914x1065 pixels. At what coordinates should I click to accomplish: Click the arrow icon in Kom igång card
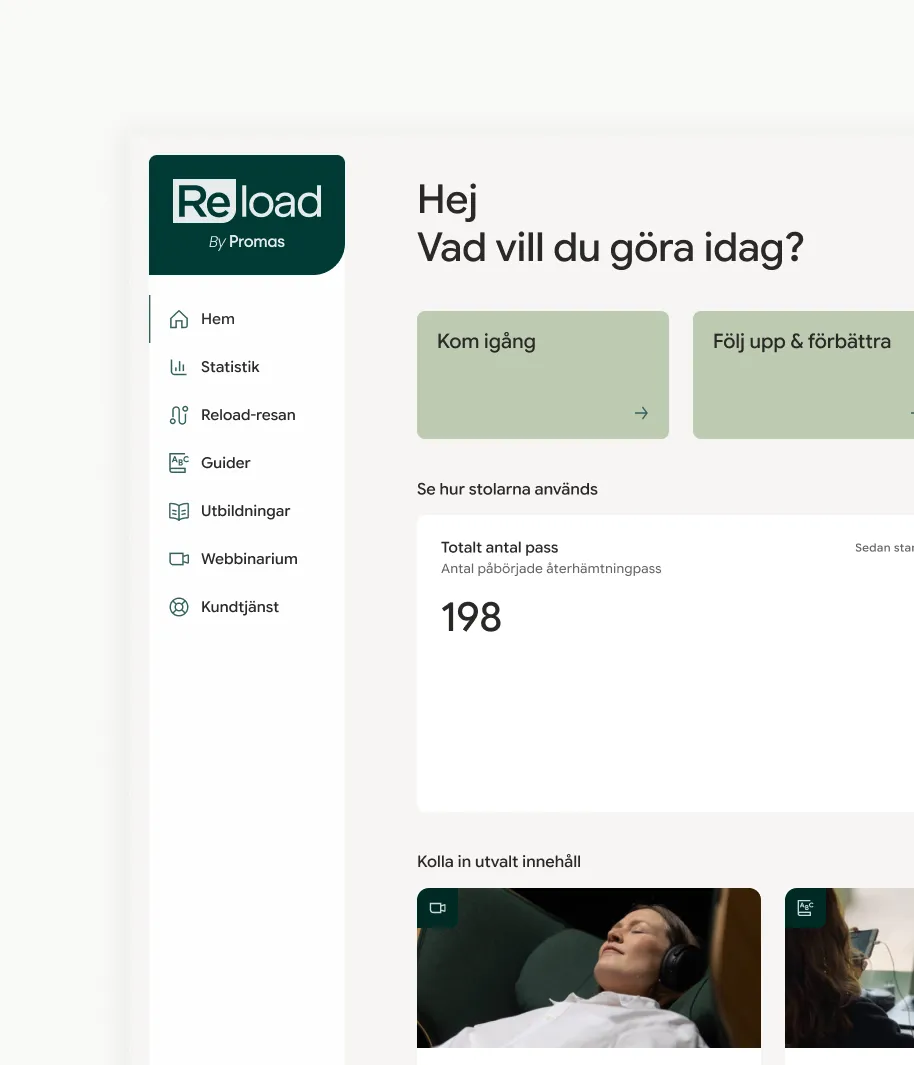pyautogui.click(x=641, y=413)
